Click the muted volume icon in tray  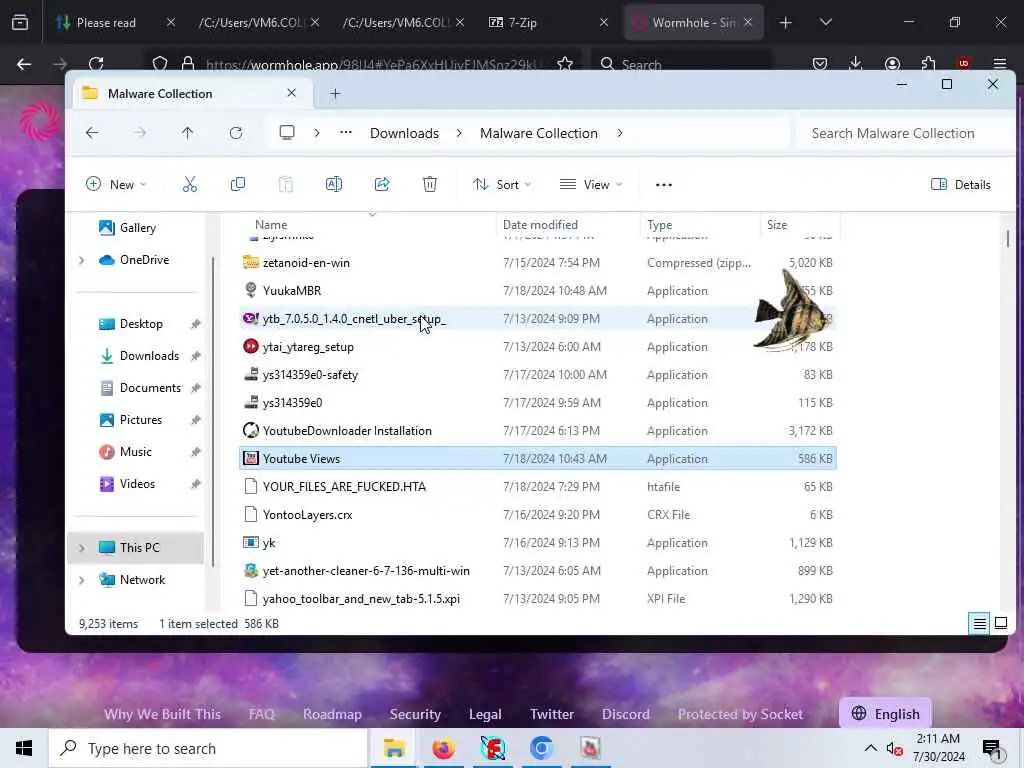[894, 748]
